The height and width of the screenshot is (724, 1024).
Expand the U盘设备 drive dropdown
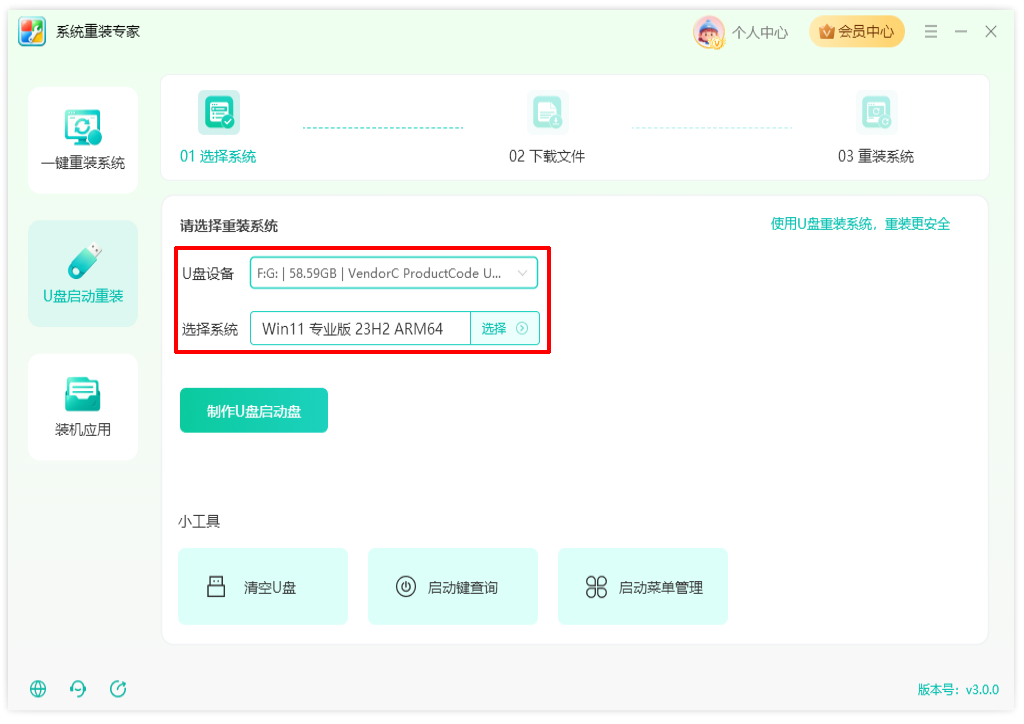pos(394,273)
